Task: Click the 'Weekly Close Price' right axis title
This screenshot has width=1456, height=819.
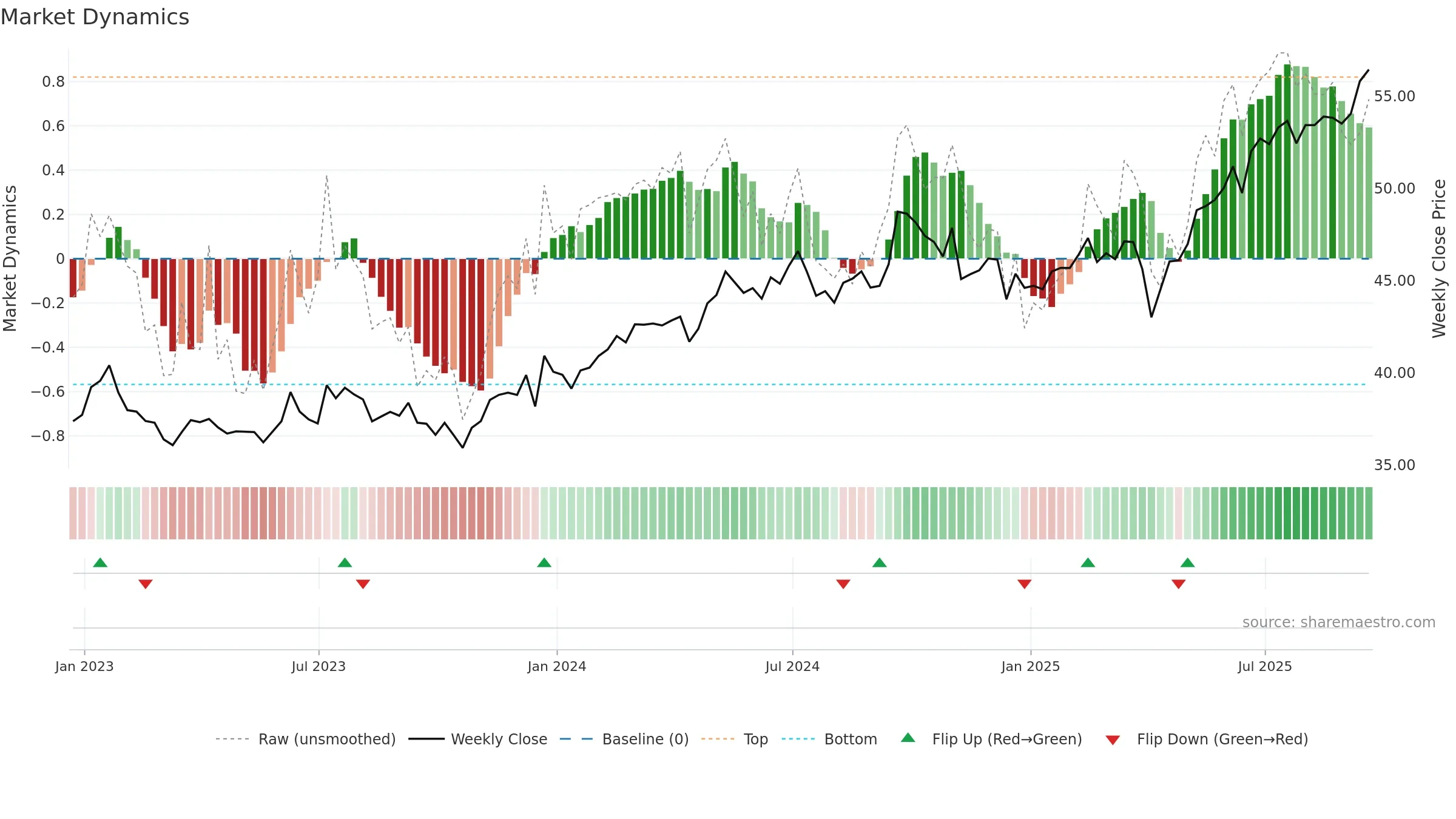Action: (x=1439, y=258)
